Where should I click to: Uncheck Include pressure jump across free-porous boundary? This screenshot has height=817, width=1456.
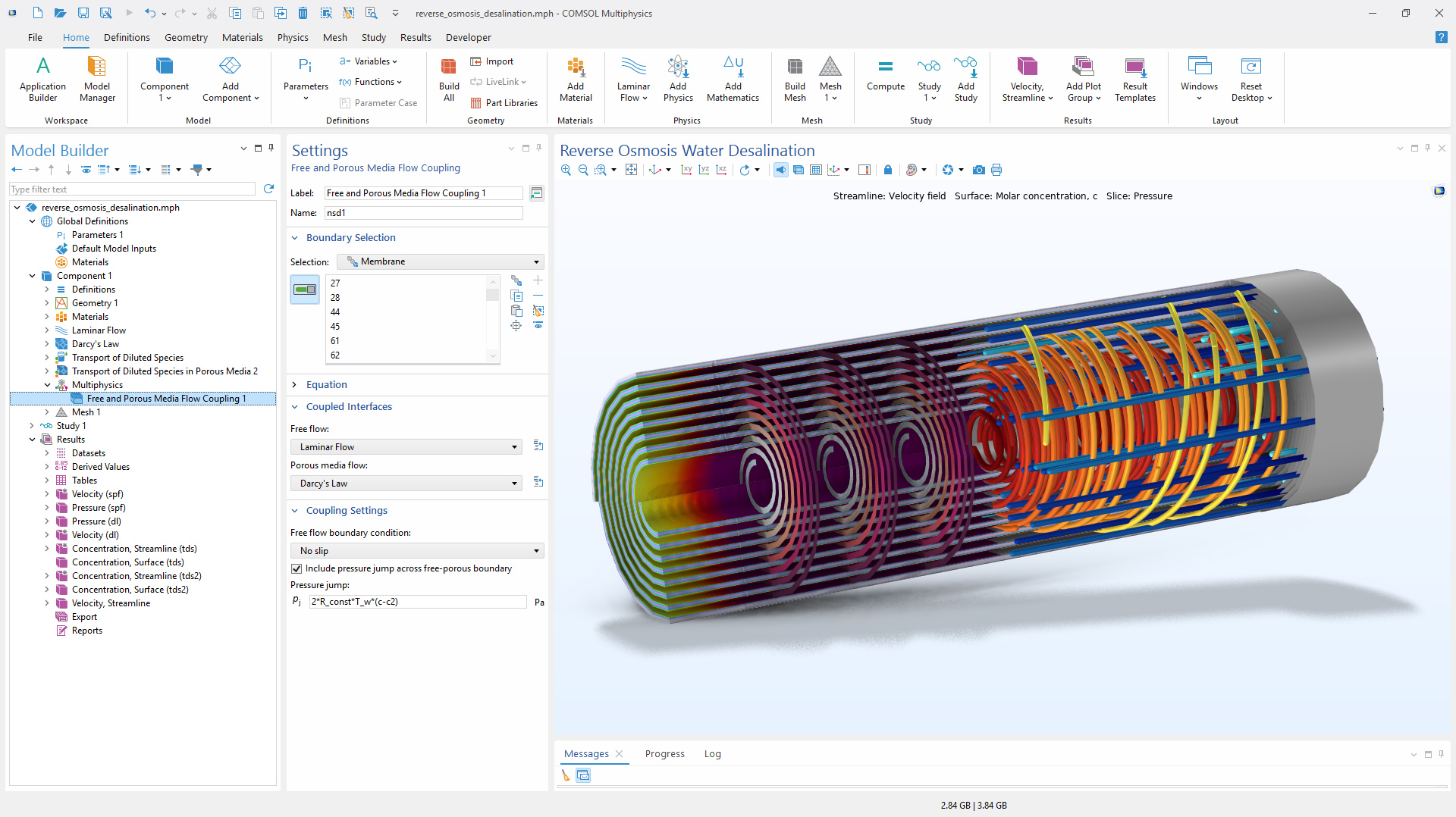297,568
